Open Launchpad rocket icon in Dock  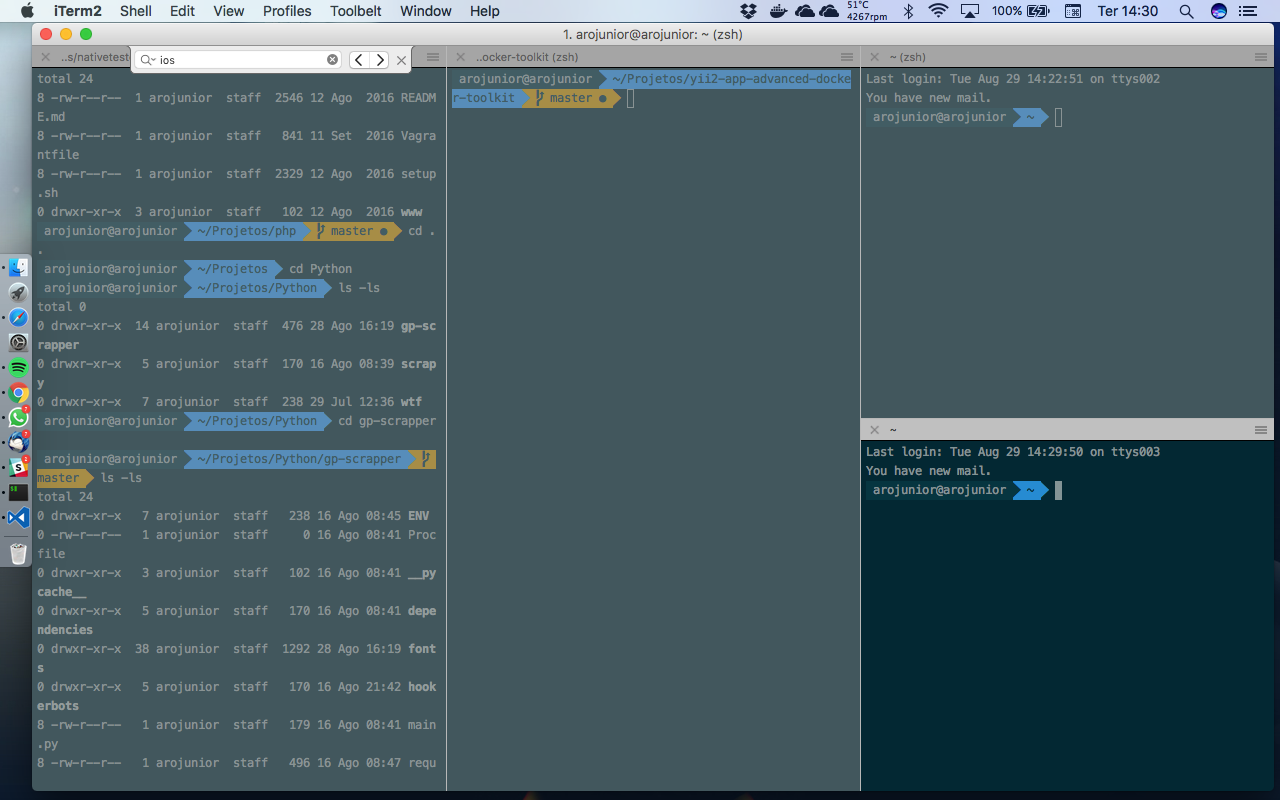tap(19, 293)
